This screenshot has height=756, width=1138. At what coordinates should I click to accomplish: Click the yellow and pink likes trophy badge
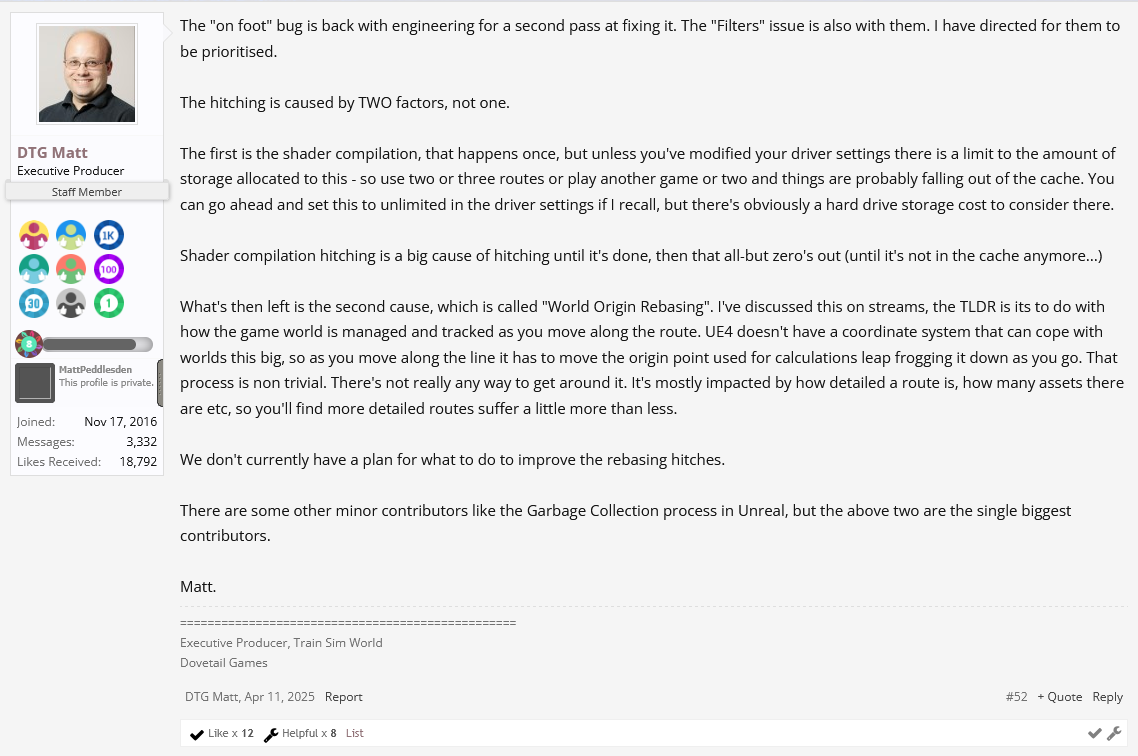33,235
